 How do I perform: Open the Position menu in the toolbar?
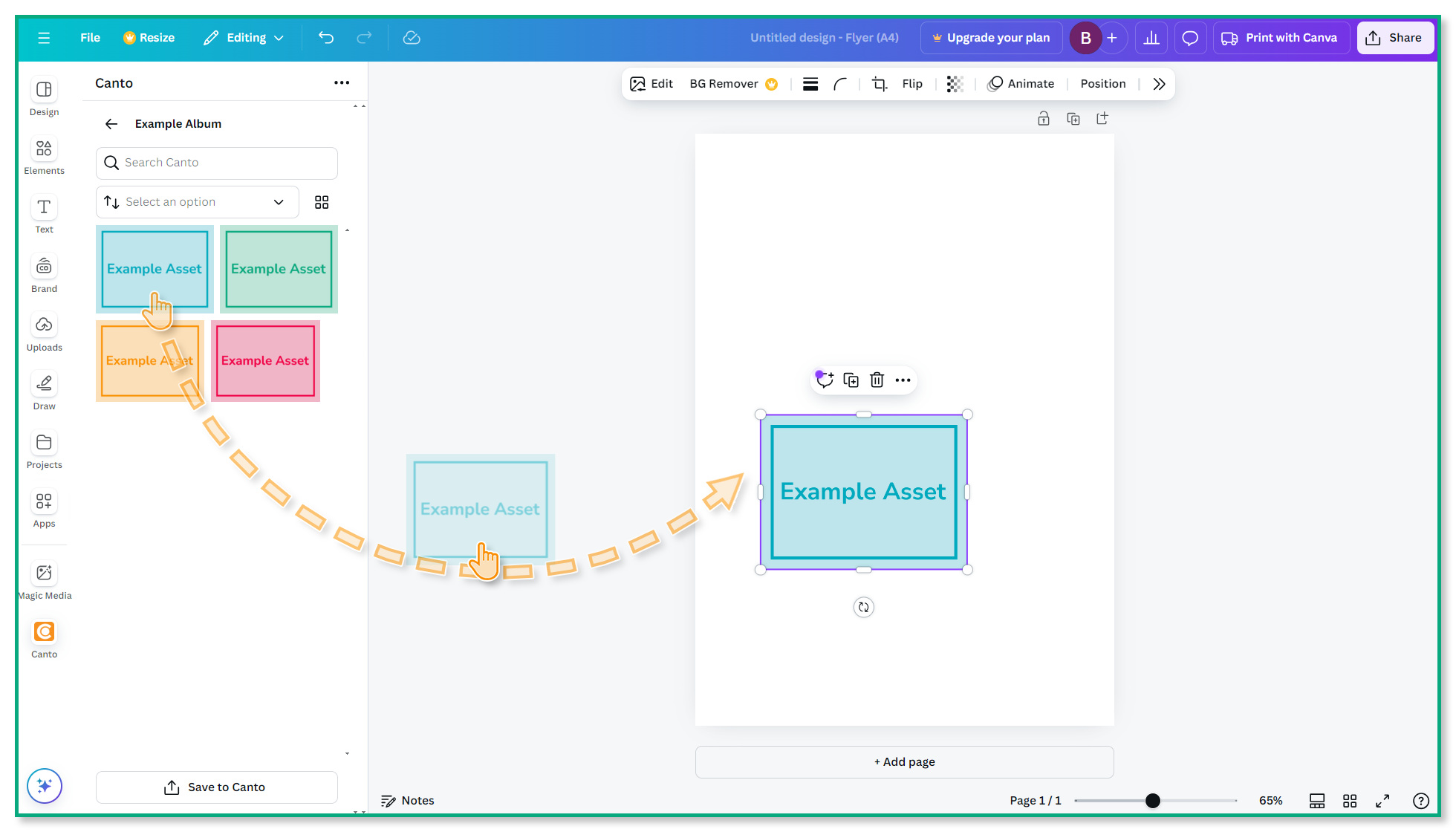[x=1102, y=83]
